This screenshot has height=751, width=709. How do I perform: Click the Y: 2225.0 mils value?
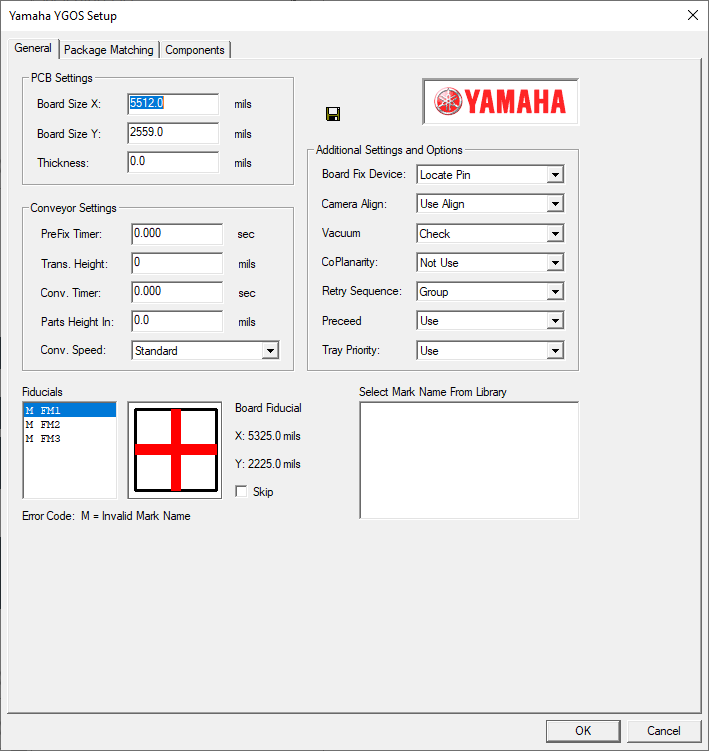click(x=268, y=464)
